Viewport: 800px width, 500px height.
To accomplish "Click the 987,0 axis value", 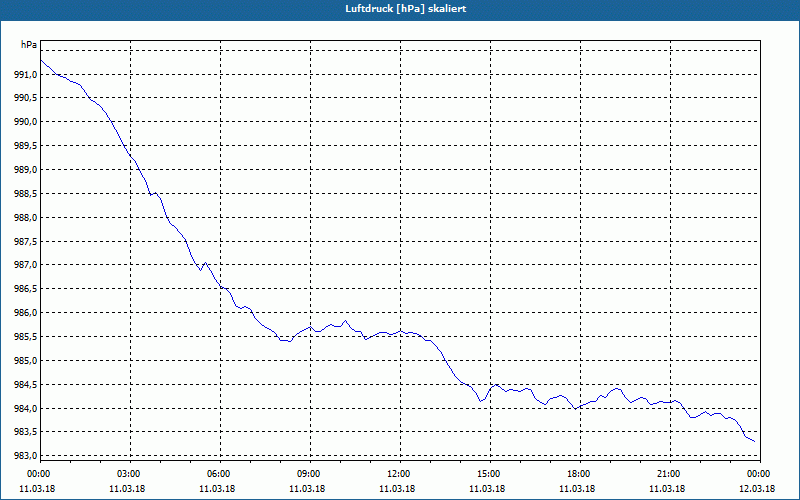I will (26, 265).
